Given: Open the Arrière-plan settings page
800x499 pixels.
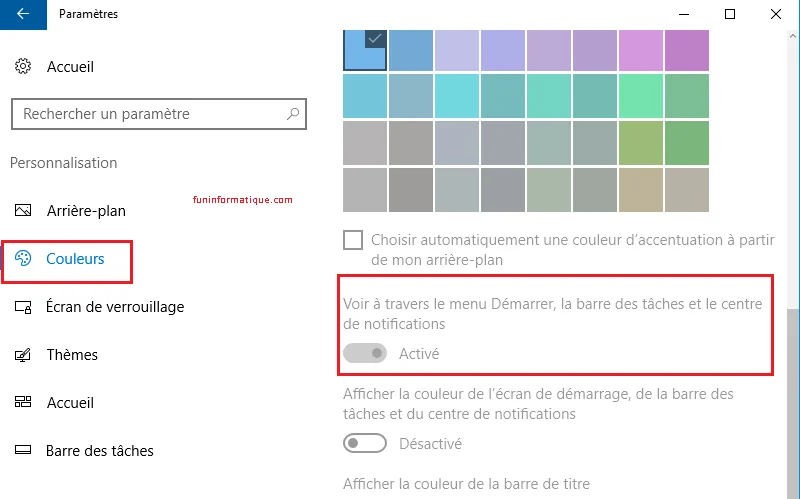Looking at the screenshot, I should [x=86, y=211].
